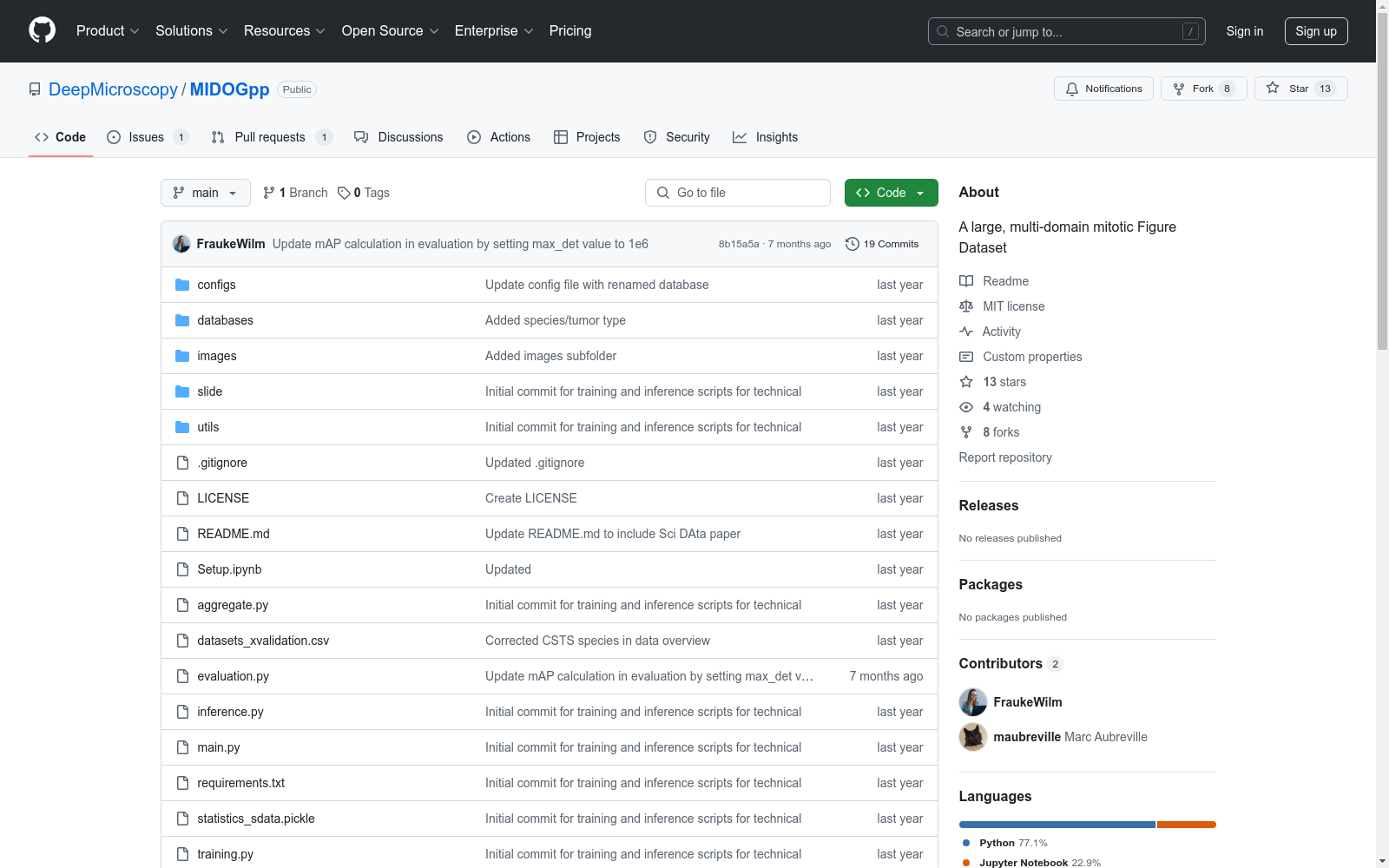Open the Setup.ipynb file
1389x868 pixels.
[x=229, y=569]
